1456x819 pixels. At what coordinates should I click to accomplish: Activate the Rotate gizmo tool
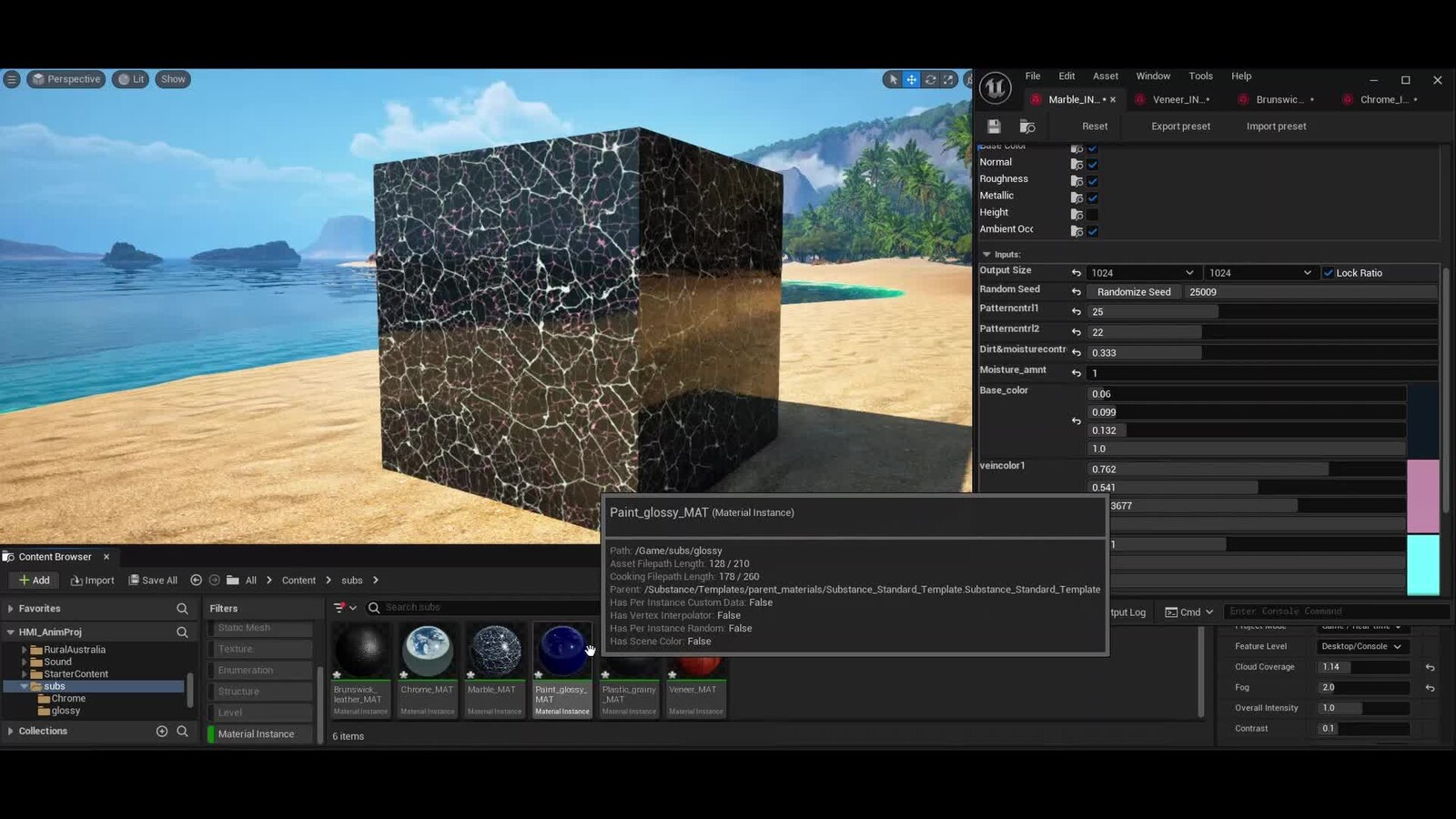(930, 80)
